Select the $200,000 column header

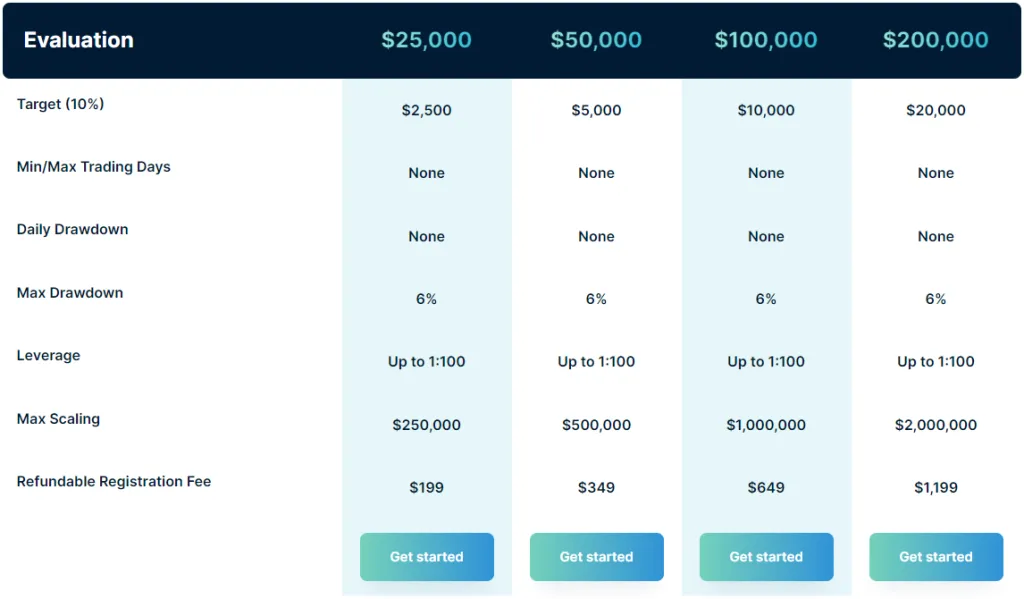click(936, 40)
